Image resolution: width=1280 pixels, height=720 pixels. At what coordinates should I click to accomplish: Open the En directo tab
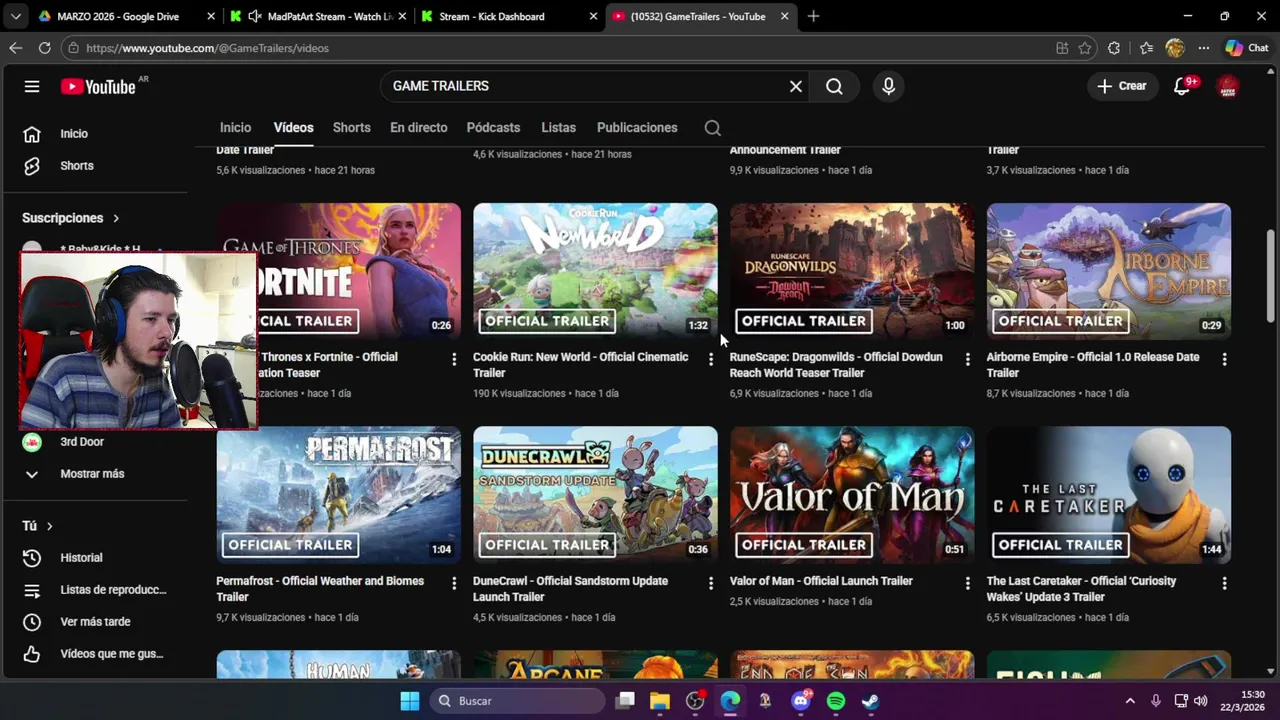[x=418, y=128]
